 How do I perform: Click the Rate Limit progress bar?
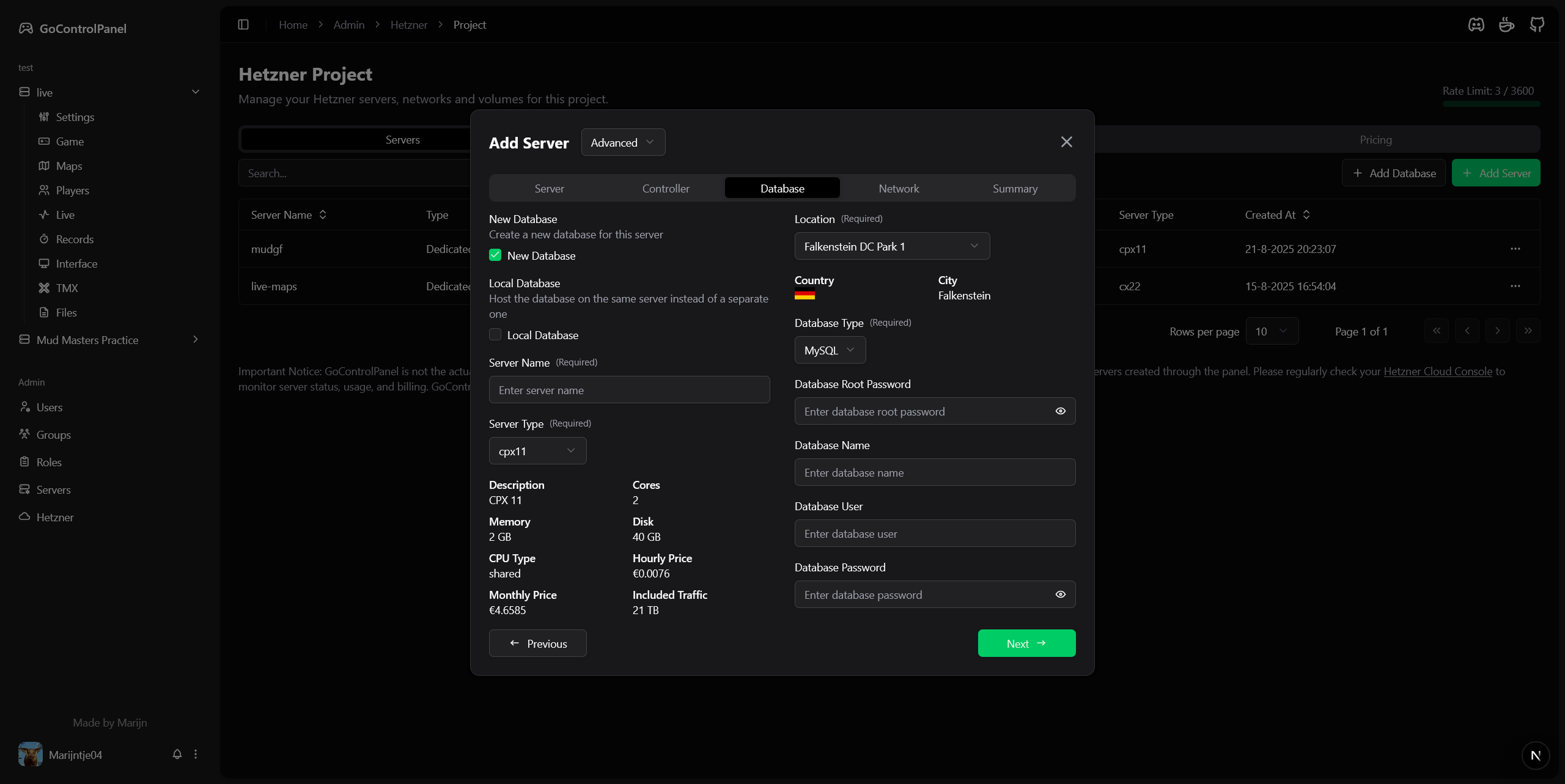(1491, 104)
